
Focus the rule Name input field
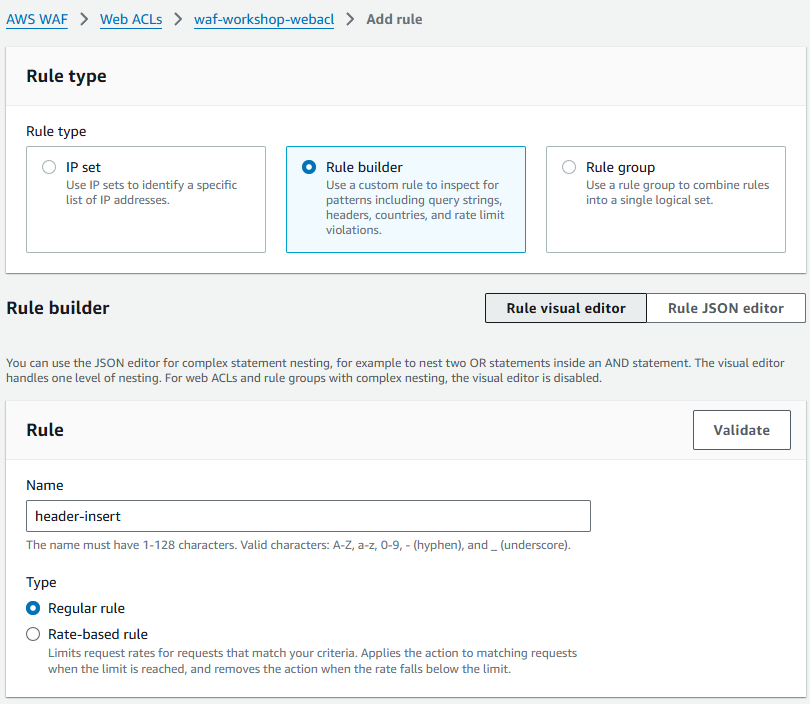(x=308, y=516)
